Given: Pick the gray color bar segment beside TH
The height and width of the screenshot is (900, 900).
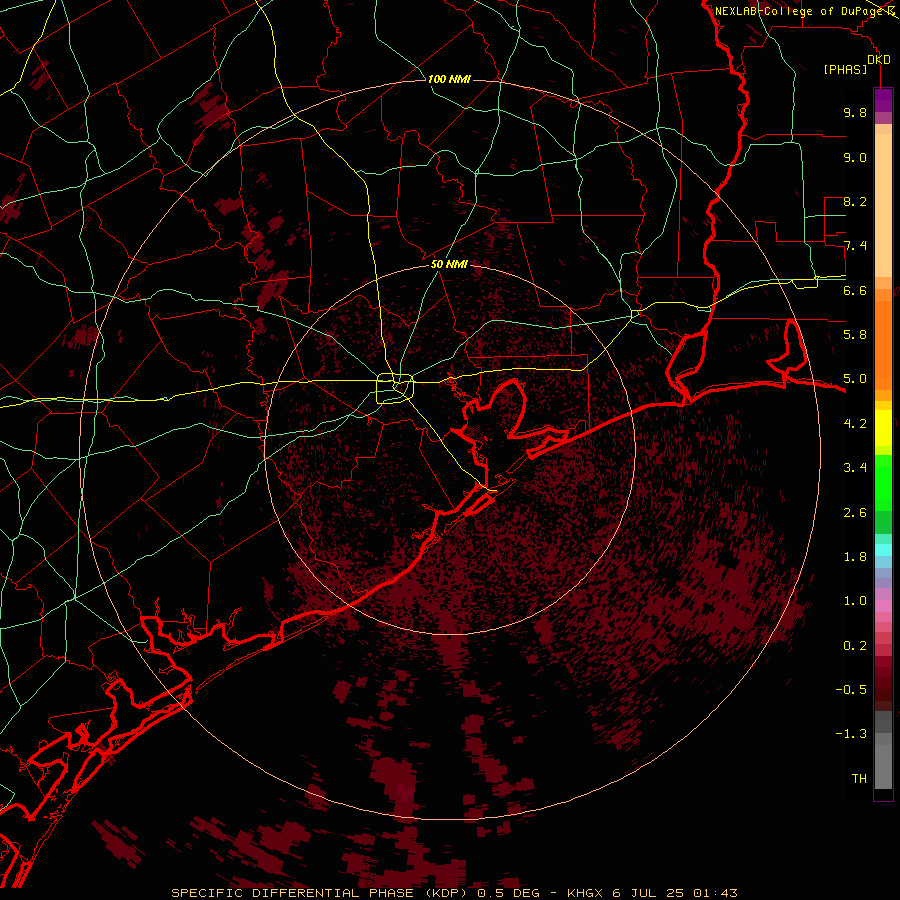Looking at the screenshot, I should [883, 769].
